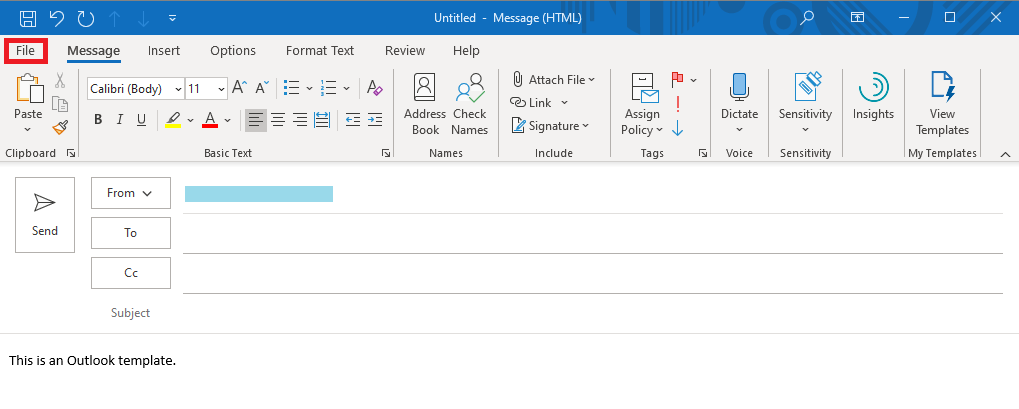The image size is (1019, 409).
Task: Toggle Italic formatting
Action: click(x=120, y=120)
